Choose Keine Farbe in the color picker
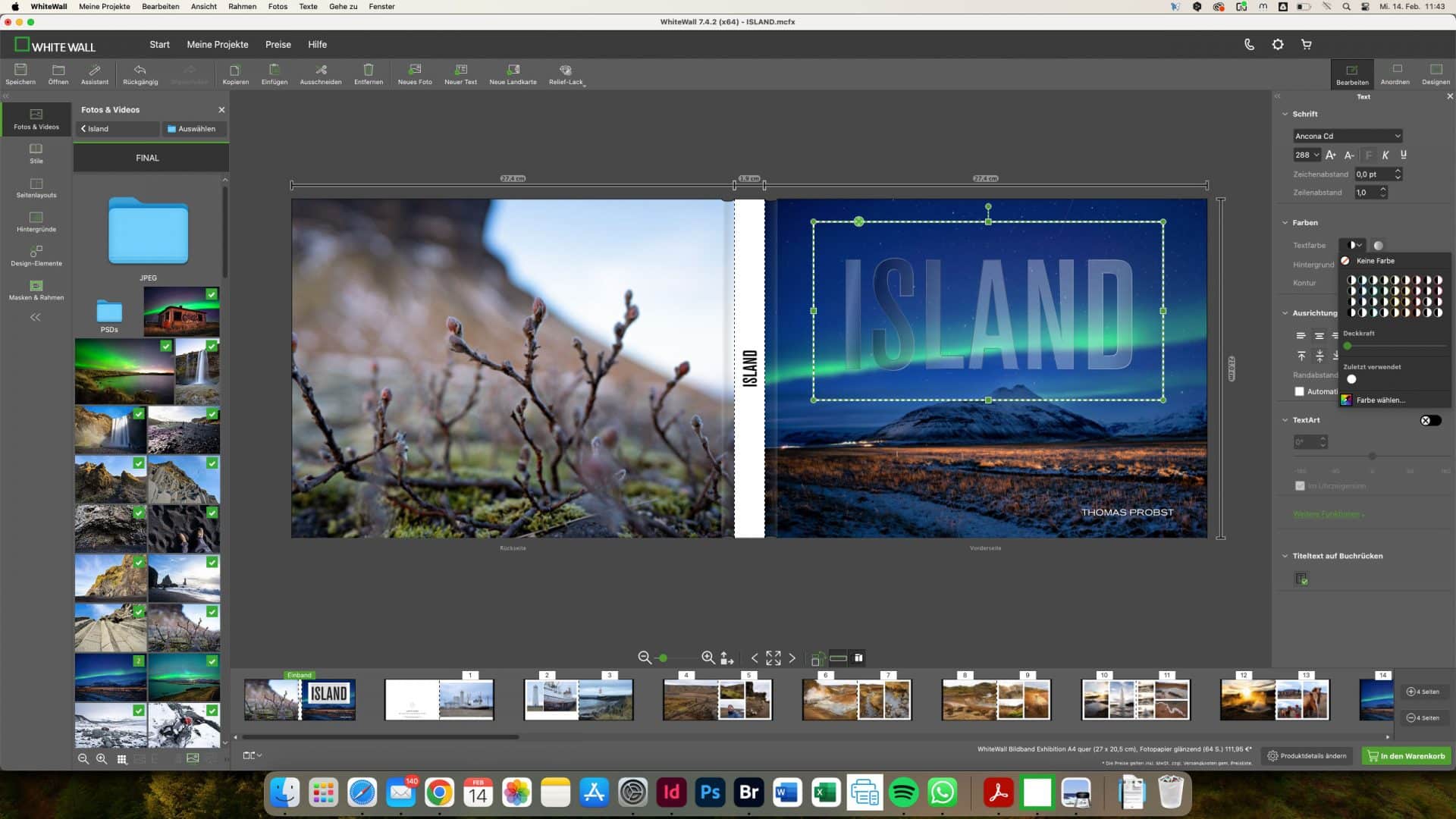1456x819 pixels. click(x=1374, y=261)
